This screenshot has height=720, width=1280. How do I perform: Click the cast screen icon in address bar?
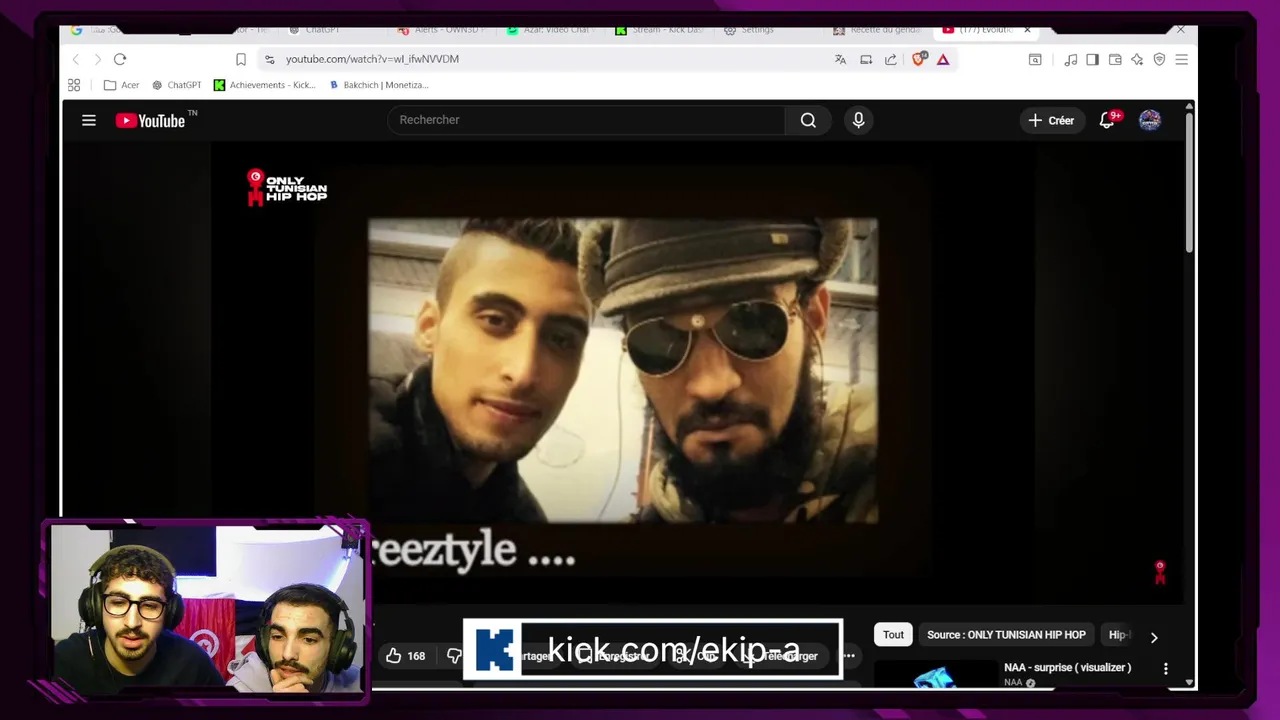866,59
